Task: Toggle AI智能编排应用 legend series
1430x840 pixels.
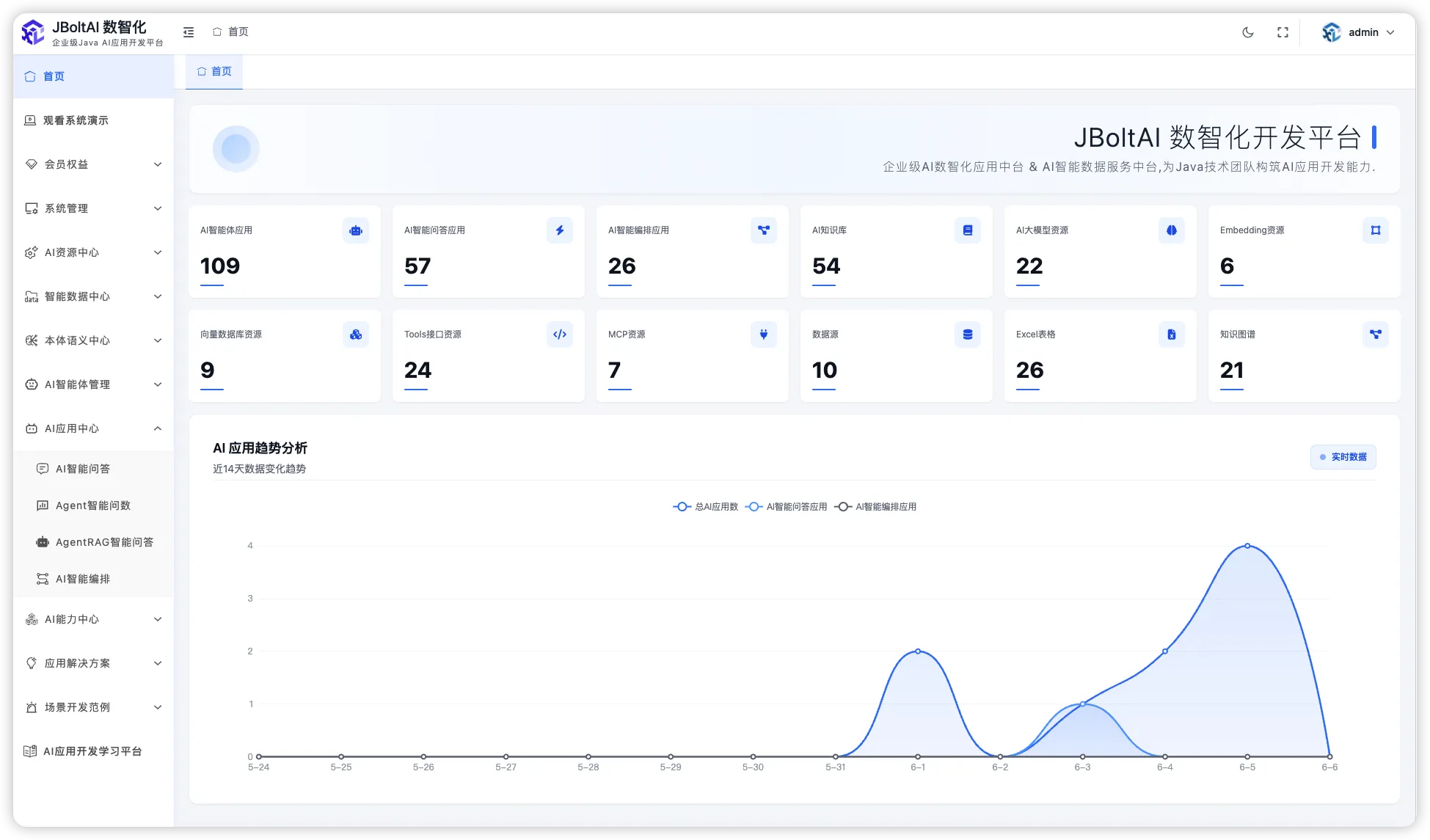Action: coord(875,507)
